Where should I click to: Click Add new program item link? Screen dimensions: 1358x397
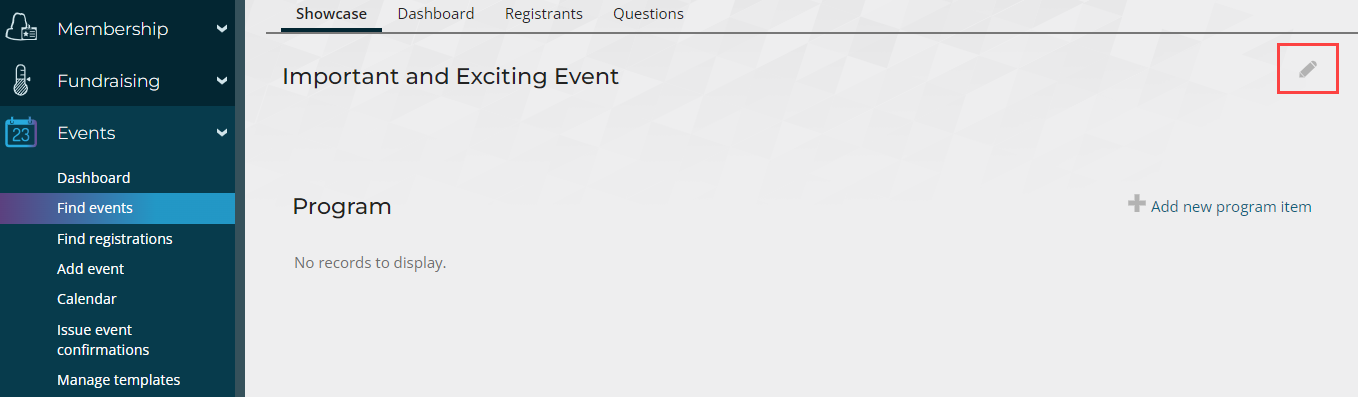point(1231,207)
